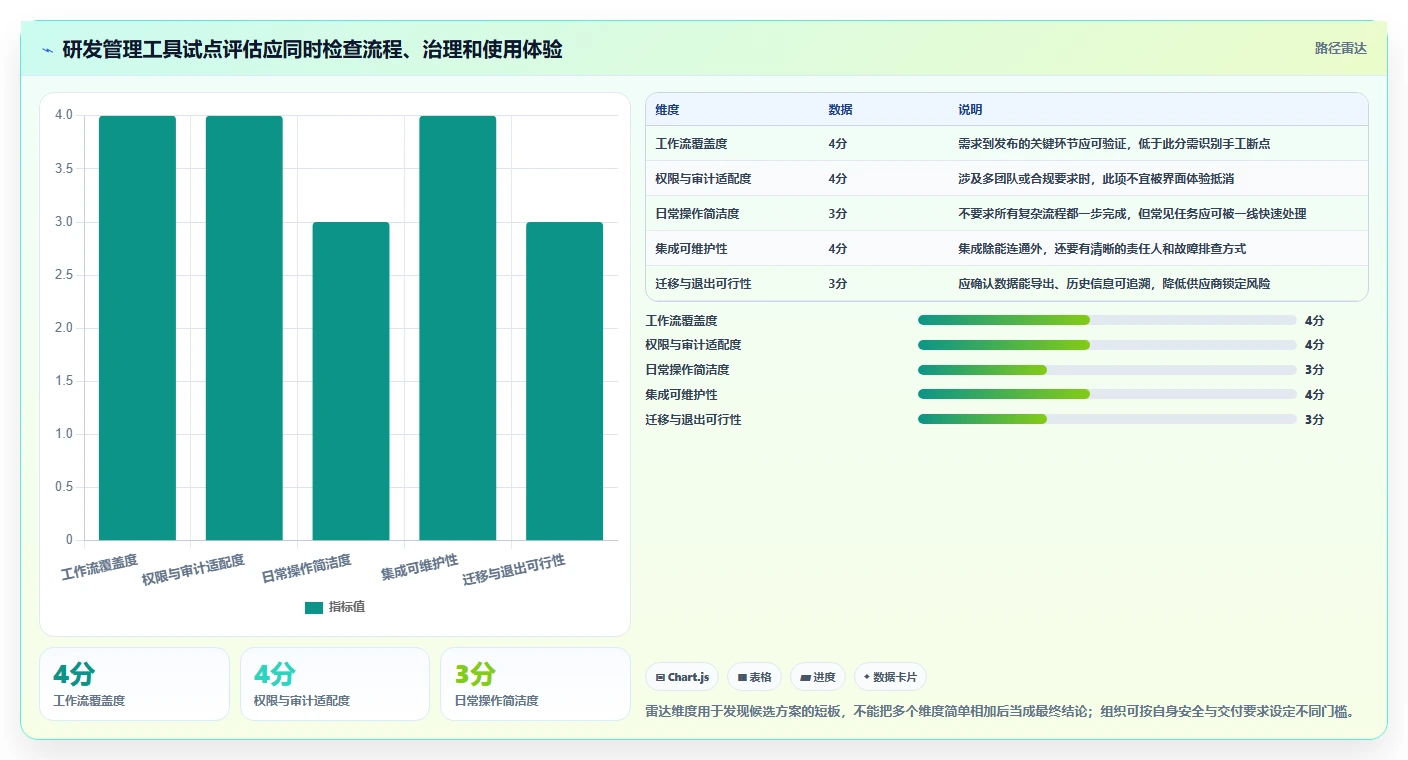Screen dimensions: 1408x760
Task: Click the 说明 column header
Action: coord(970,110)
